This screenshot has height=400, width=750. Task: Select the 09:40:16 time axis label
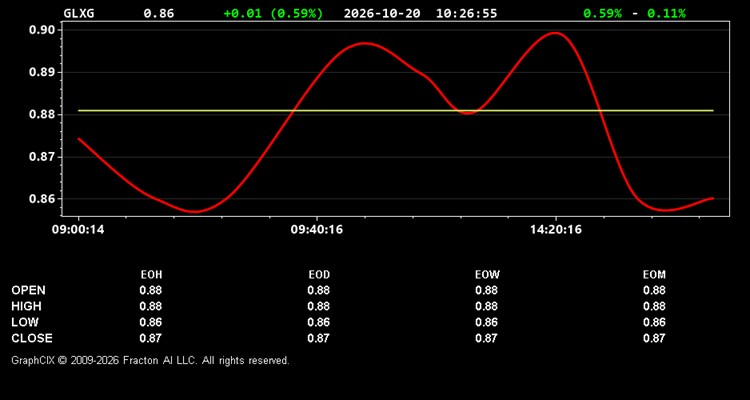pyautogui.click(x=317, y=230)
